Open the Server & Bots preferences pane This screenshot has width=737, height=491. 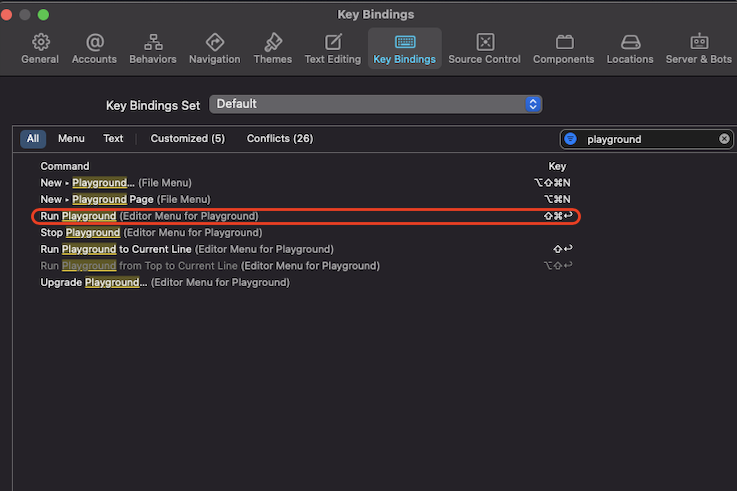click(698, 49)
